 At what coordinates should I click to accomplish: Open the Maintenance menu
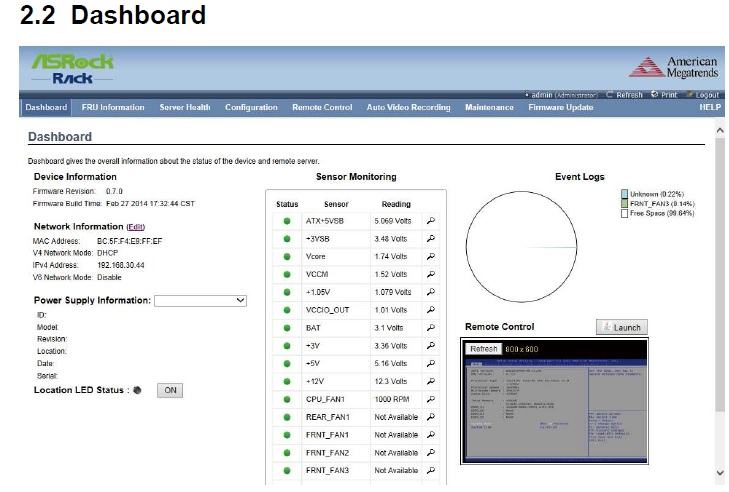489,107
